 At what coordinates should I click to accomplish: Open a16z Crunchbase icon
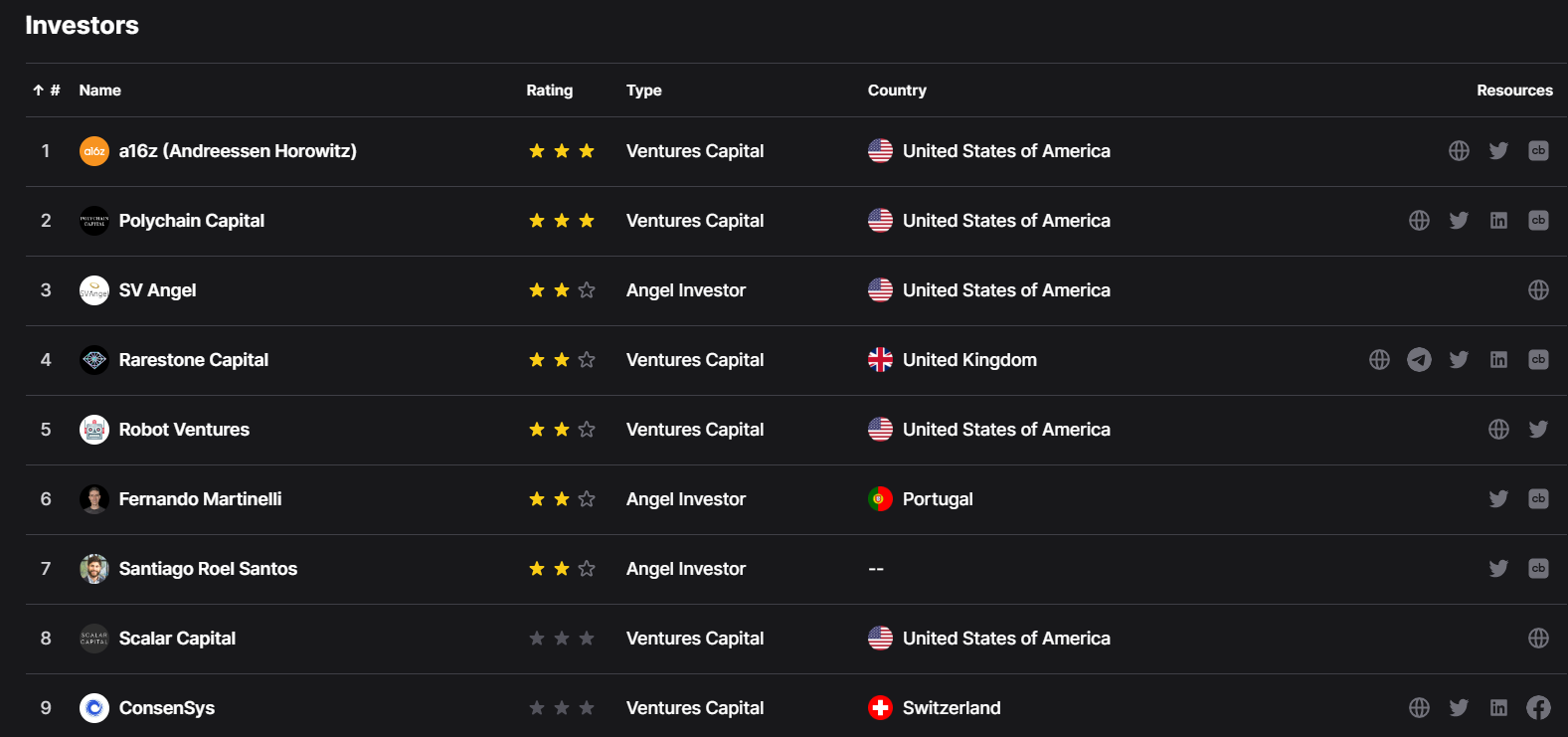point(1538,151)
